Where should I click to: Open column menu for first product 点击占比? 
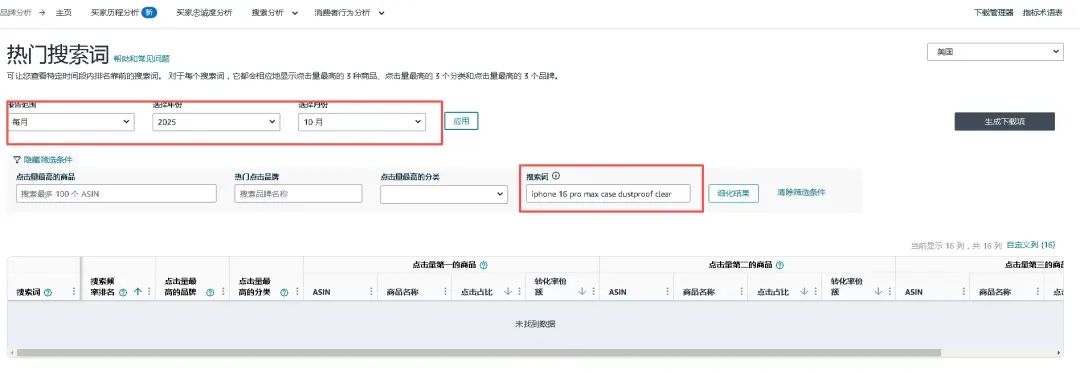coord(519,292)
